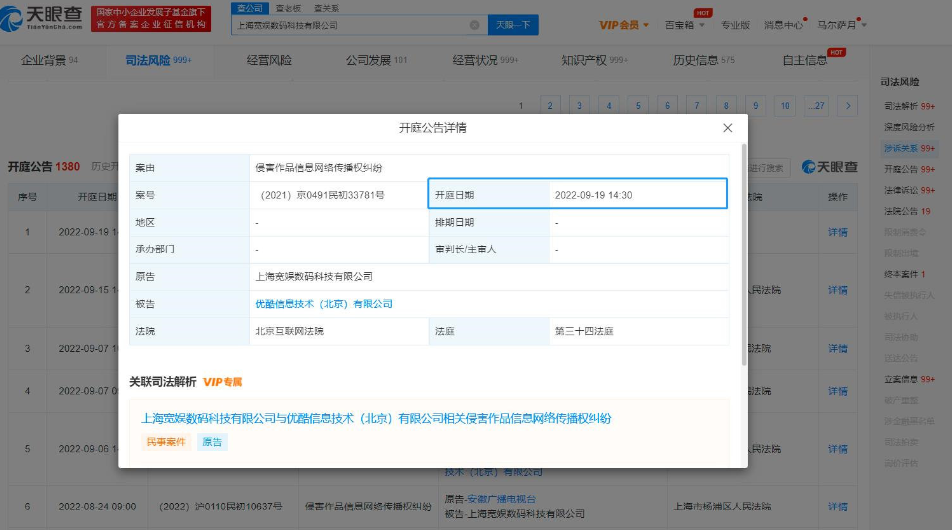Open the 百宝箱 dropdown menu
Viewport: 952px width, 530px height.
(x=684, y=25)
